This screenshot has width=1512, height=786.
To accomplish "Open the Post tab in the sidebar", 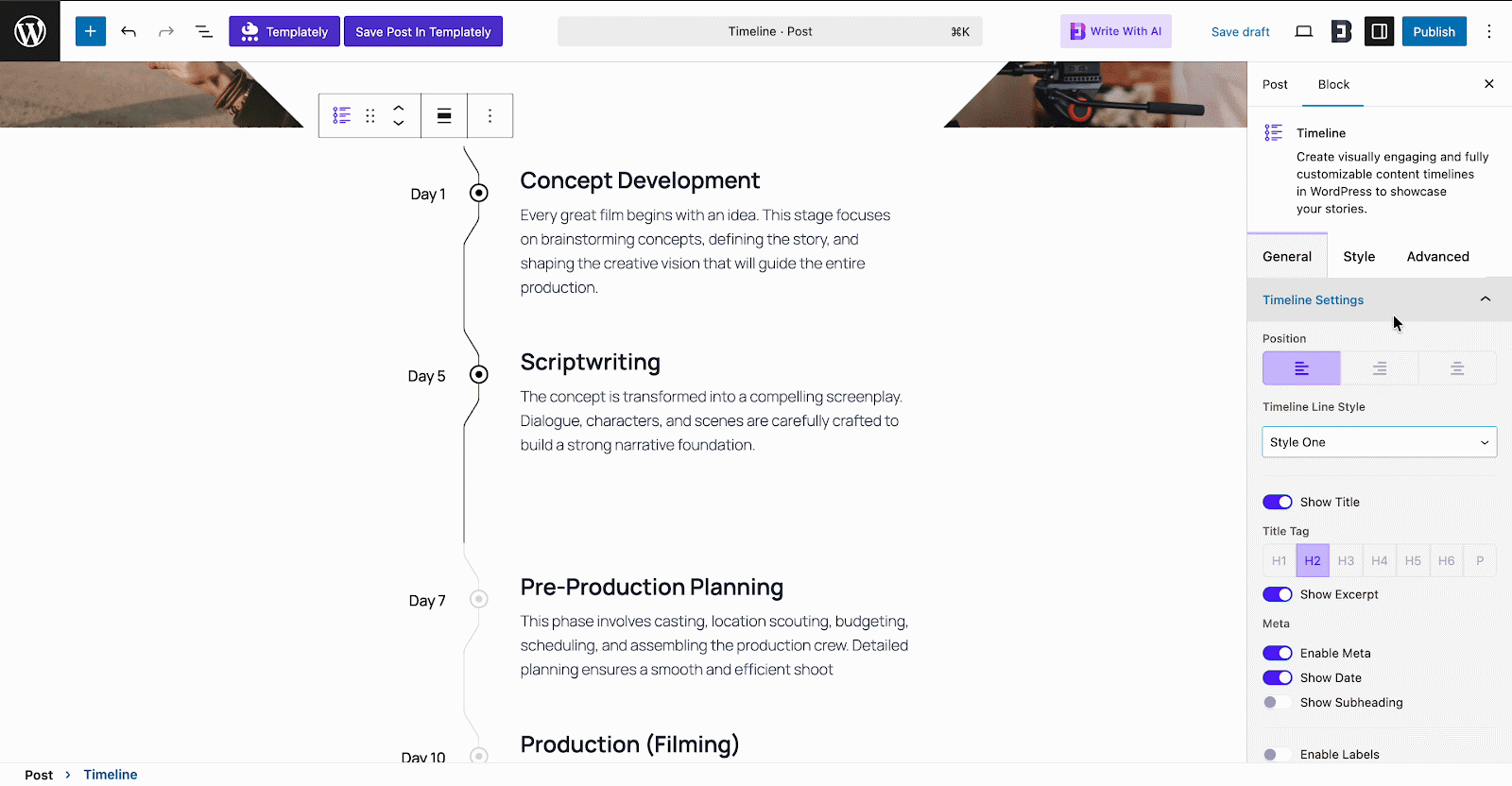I will coord(1274,84).
